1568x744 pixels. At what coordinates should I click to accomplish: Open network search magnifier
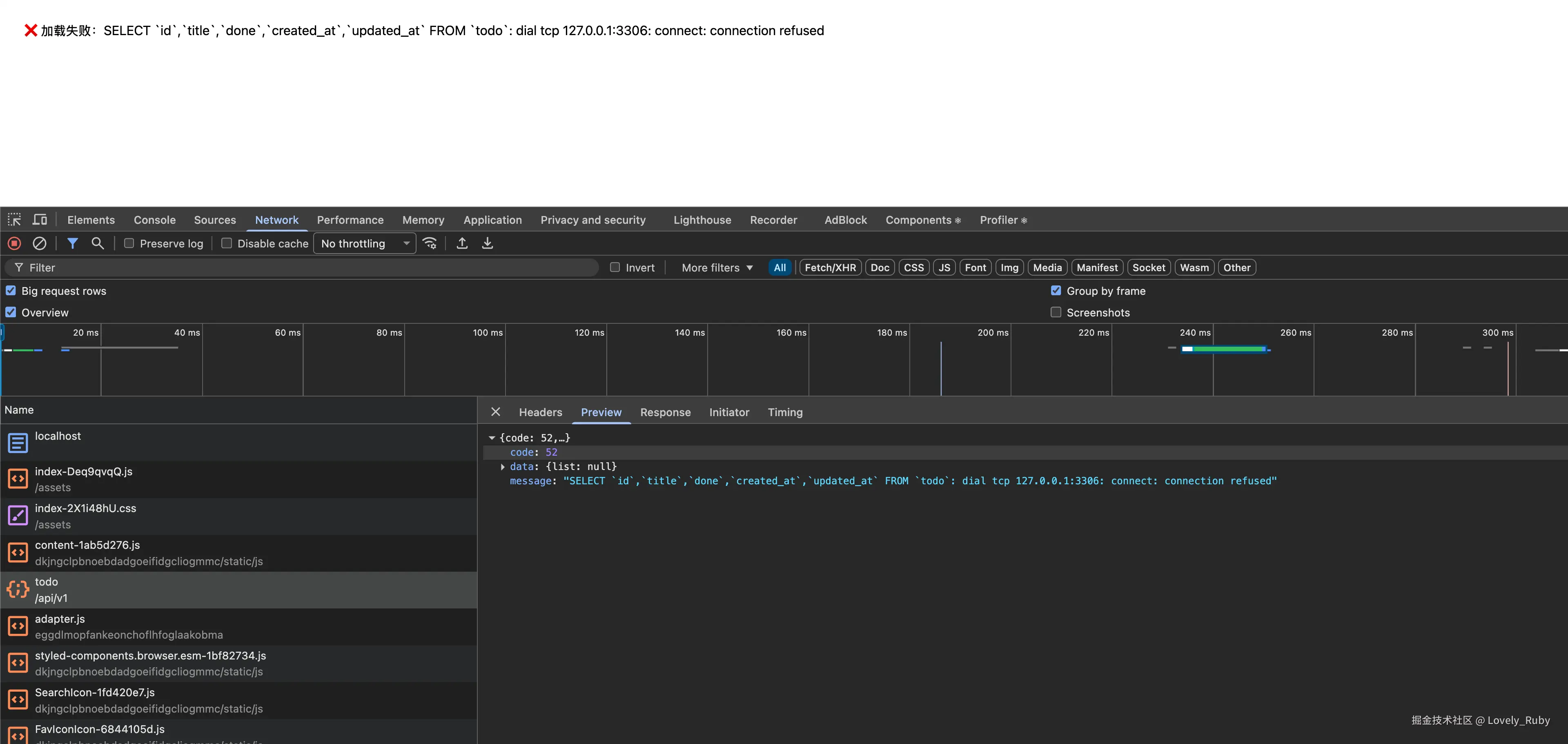pos(98,243)
